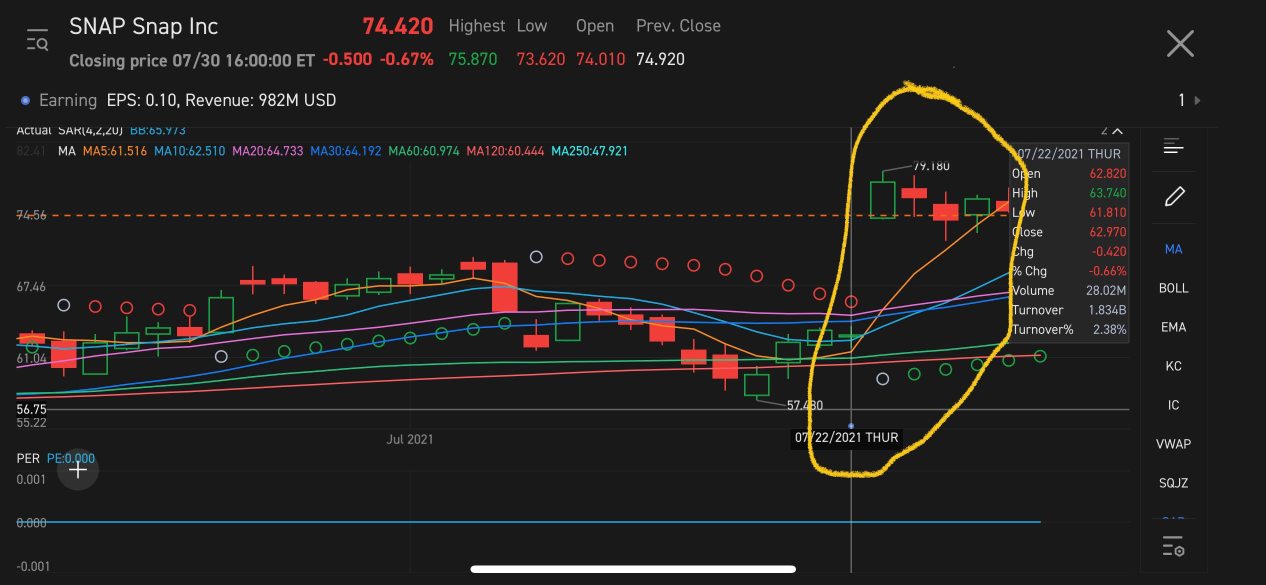Image resolution: width=1266 pixels, height=585 pixels.
Task: Click the Prev. Close value 74.920
Action: pos(660,60)
